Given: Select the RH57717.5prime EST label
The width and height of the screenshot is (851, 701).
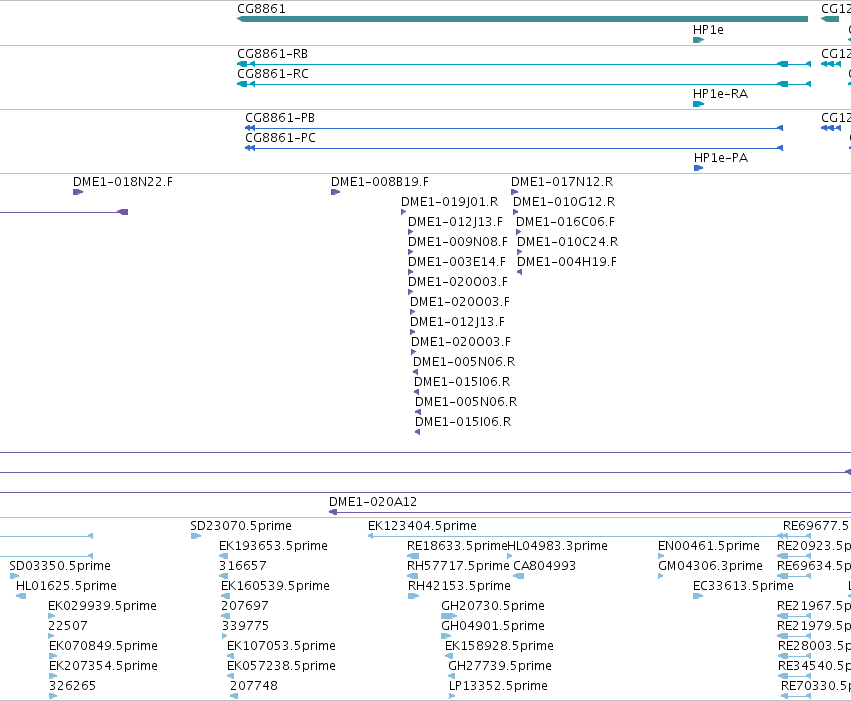Looking at the screenshot, I should [458, 566].
